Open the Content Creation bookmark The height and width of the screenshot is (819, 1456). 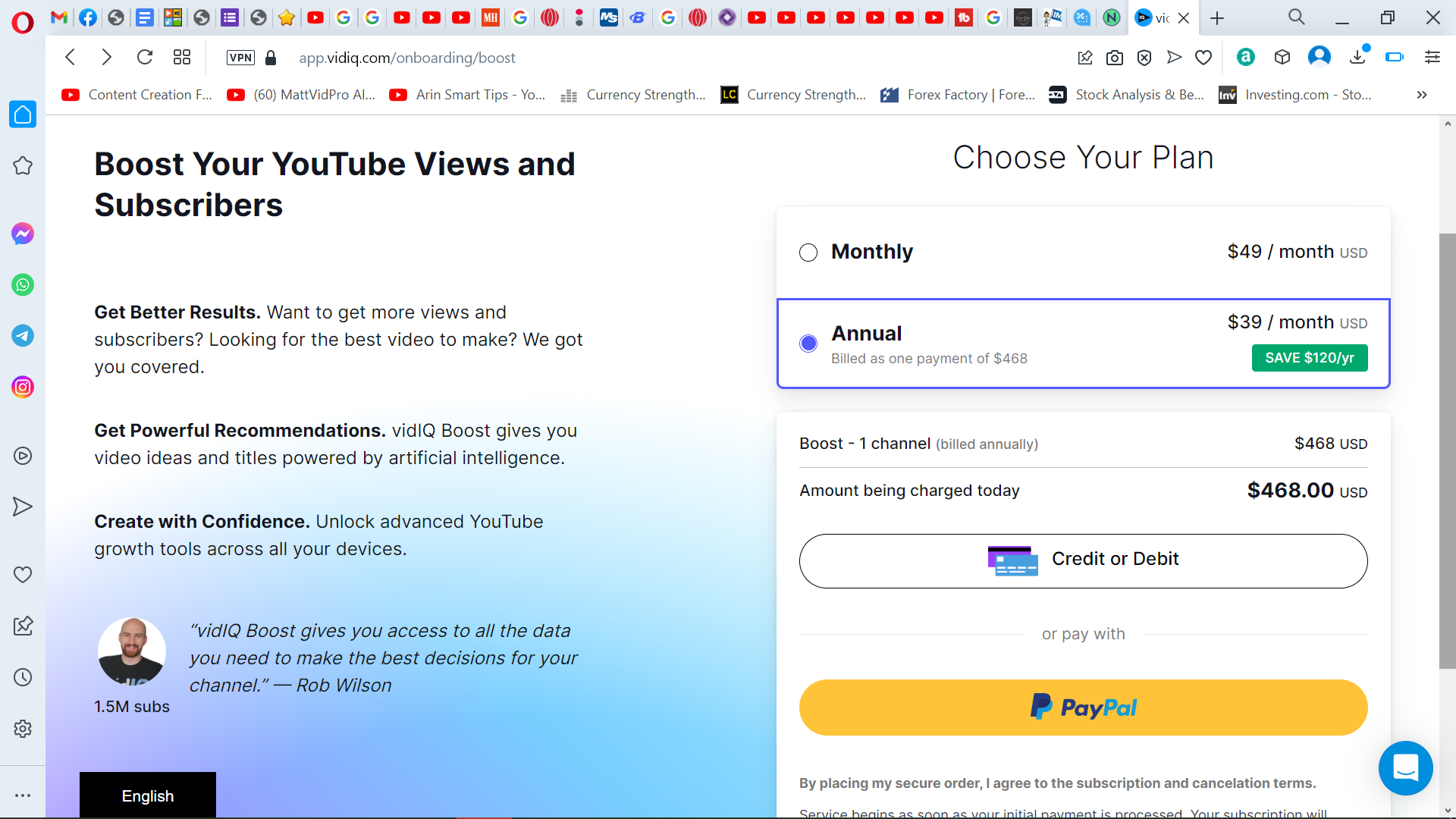[137, 95]
